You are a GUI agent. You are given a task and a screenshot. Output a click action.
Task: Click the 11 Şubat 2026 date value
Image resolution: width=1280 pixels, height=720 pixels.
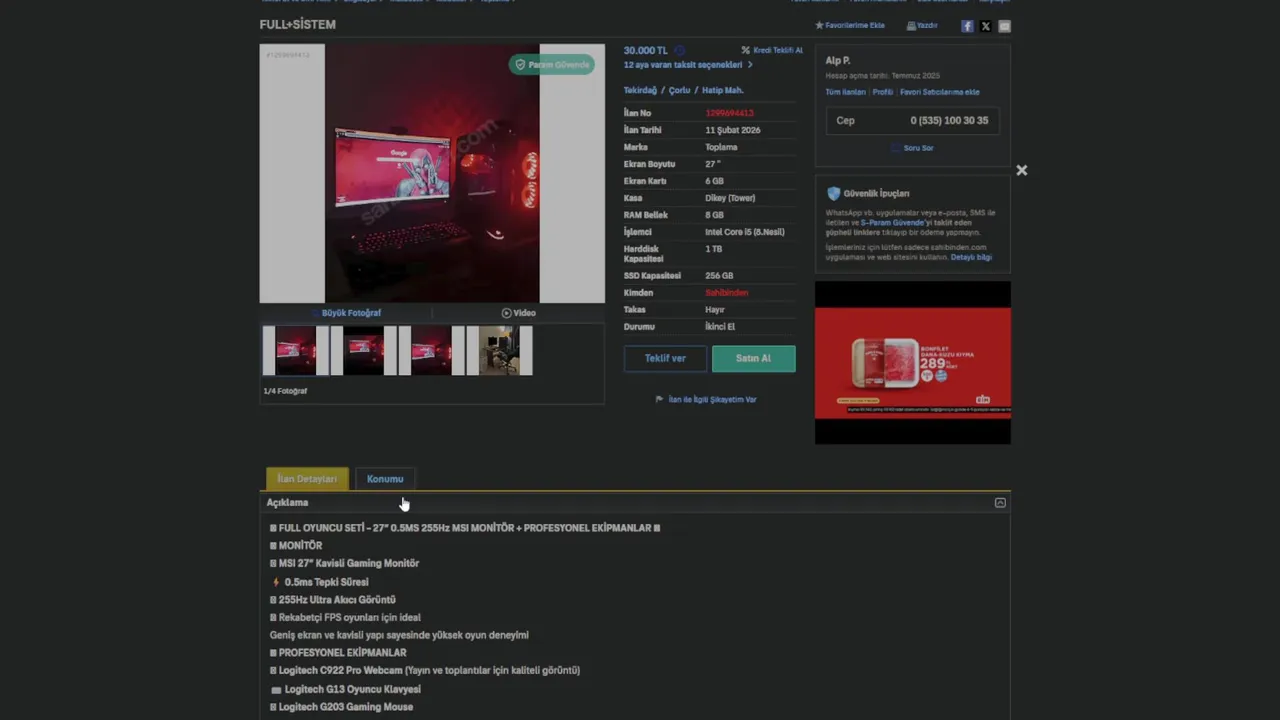point(733,130)
